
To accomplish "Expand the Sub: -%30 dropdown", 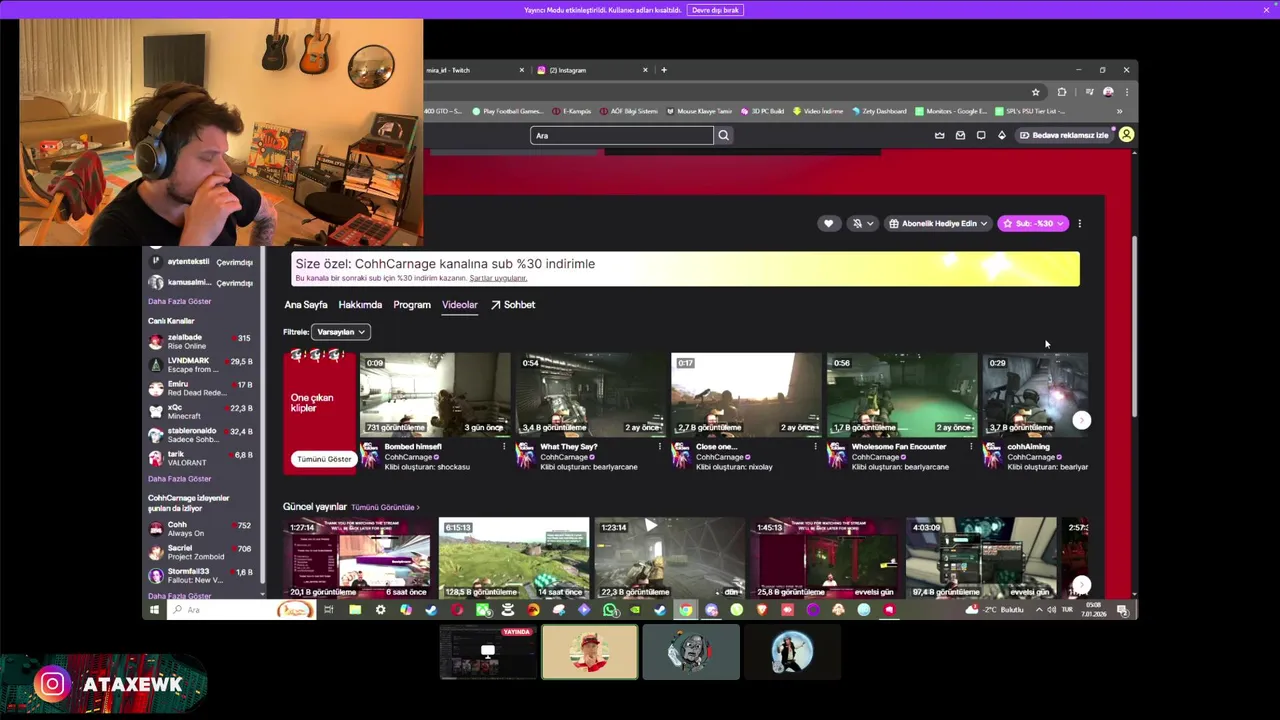I will tap(1033, 223).
